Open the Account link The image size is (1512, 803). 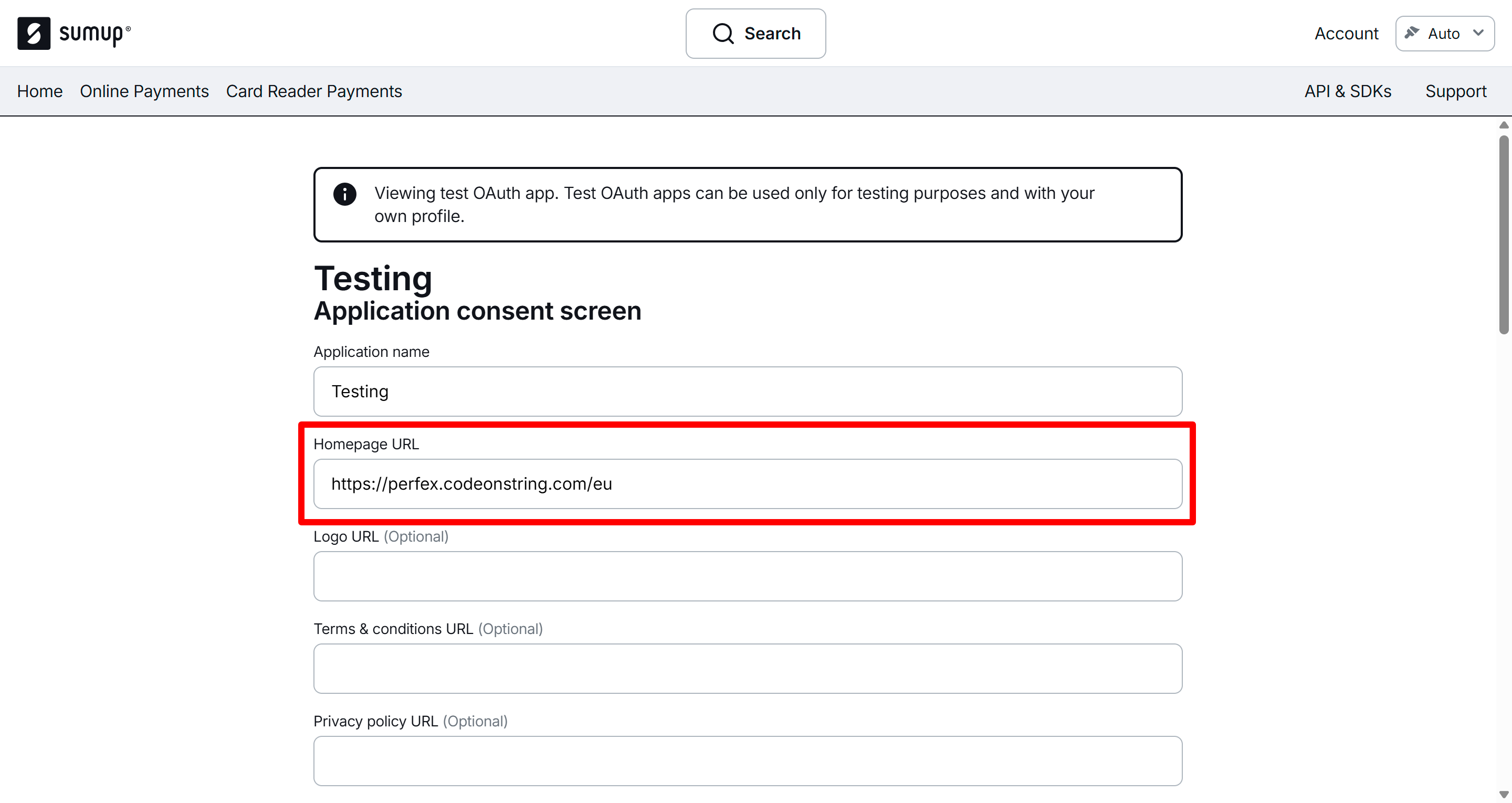(1346, 34)
